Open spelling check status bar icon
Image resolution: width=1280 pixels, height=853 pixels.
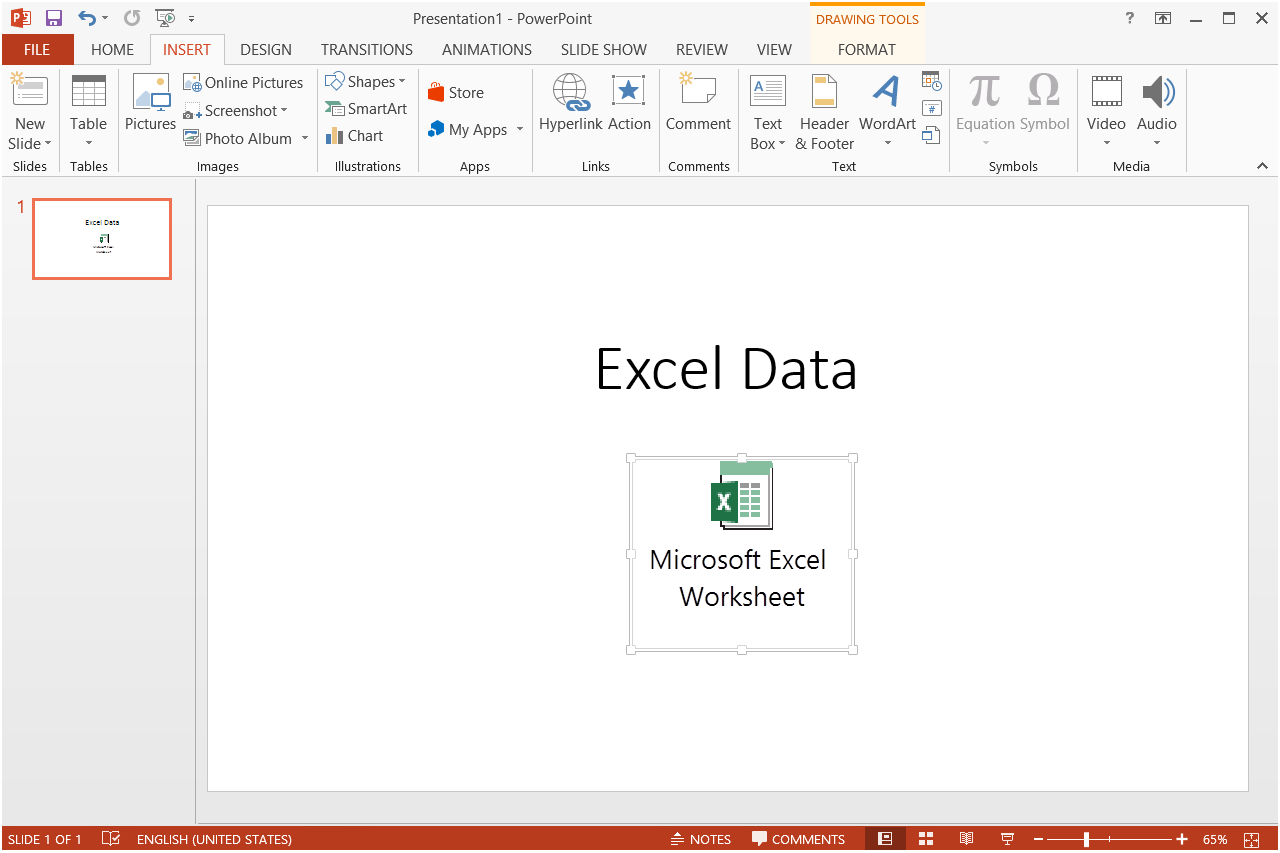[111, 839]
